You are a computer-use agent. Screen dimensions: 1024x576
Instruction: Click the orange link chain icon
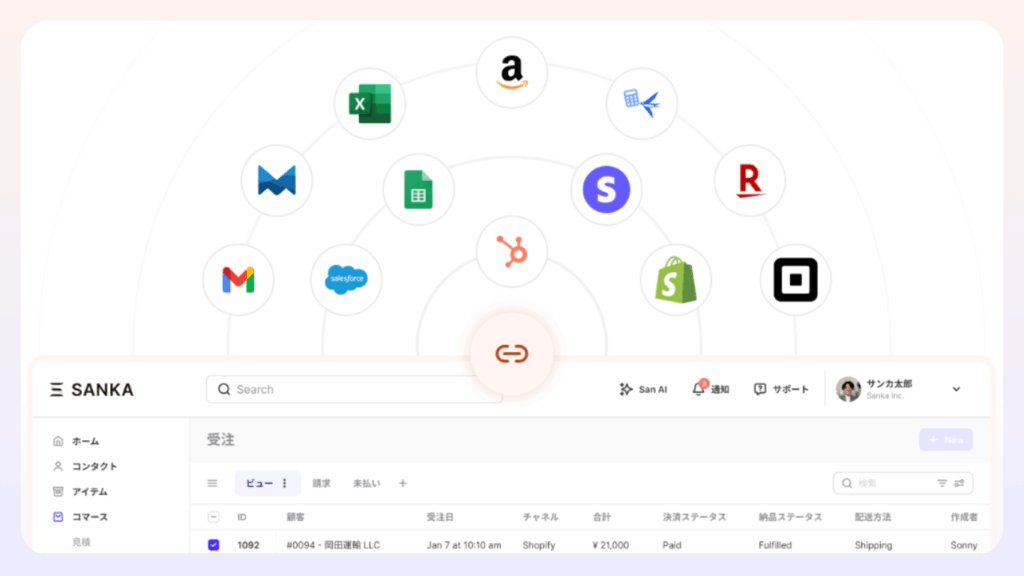click(x=512, y=354)
